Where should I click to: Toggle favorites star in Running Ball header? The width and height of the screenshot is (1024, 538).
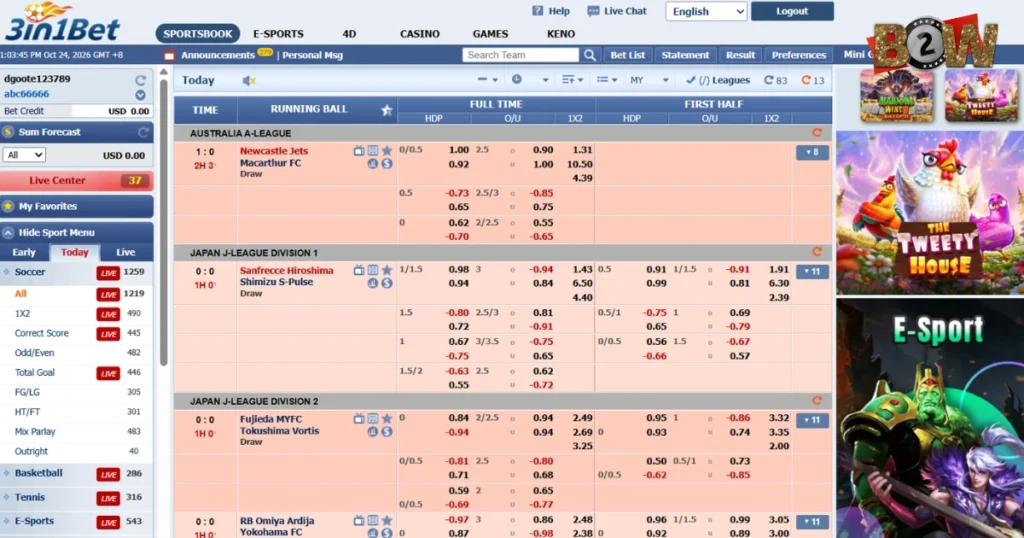pyautogui.click(x=387, y=110)
